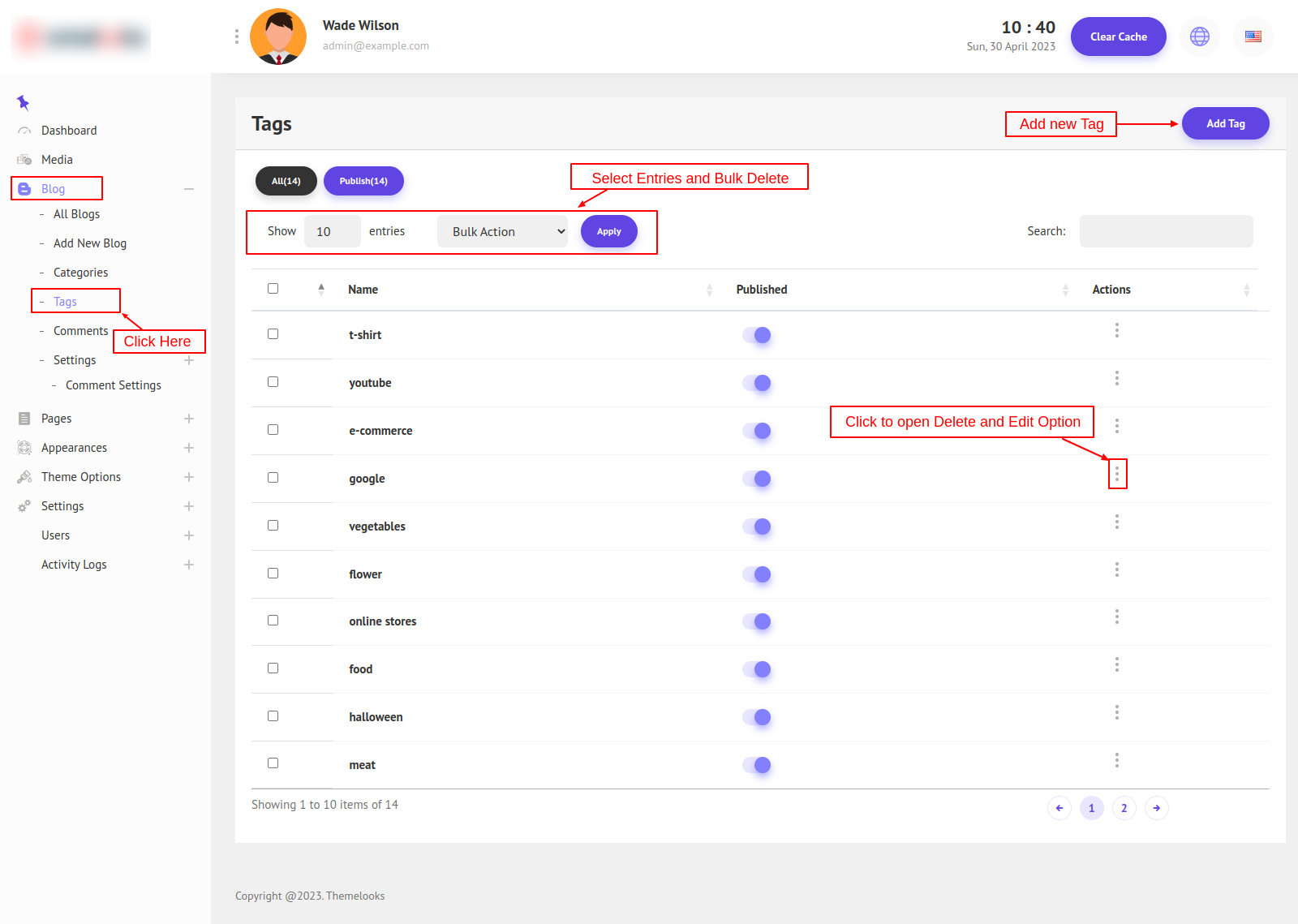Toggle published switch for youtube tag
The width and height of the screenshot is (1298, 924).
pyautogui.click(x=757, y=383)
